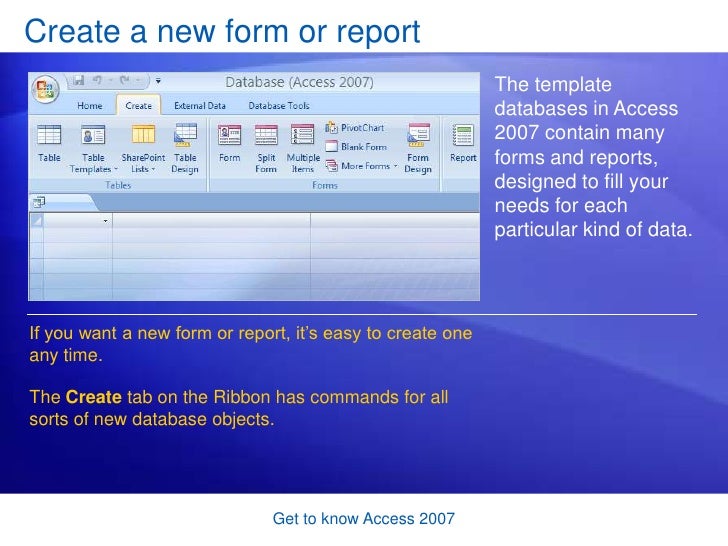728x546 pixels.
Task: Click the 'Tables' group label
Action: tap(118, 185)
